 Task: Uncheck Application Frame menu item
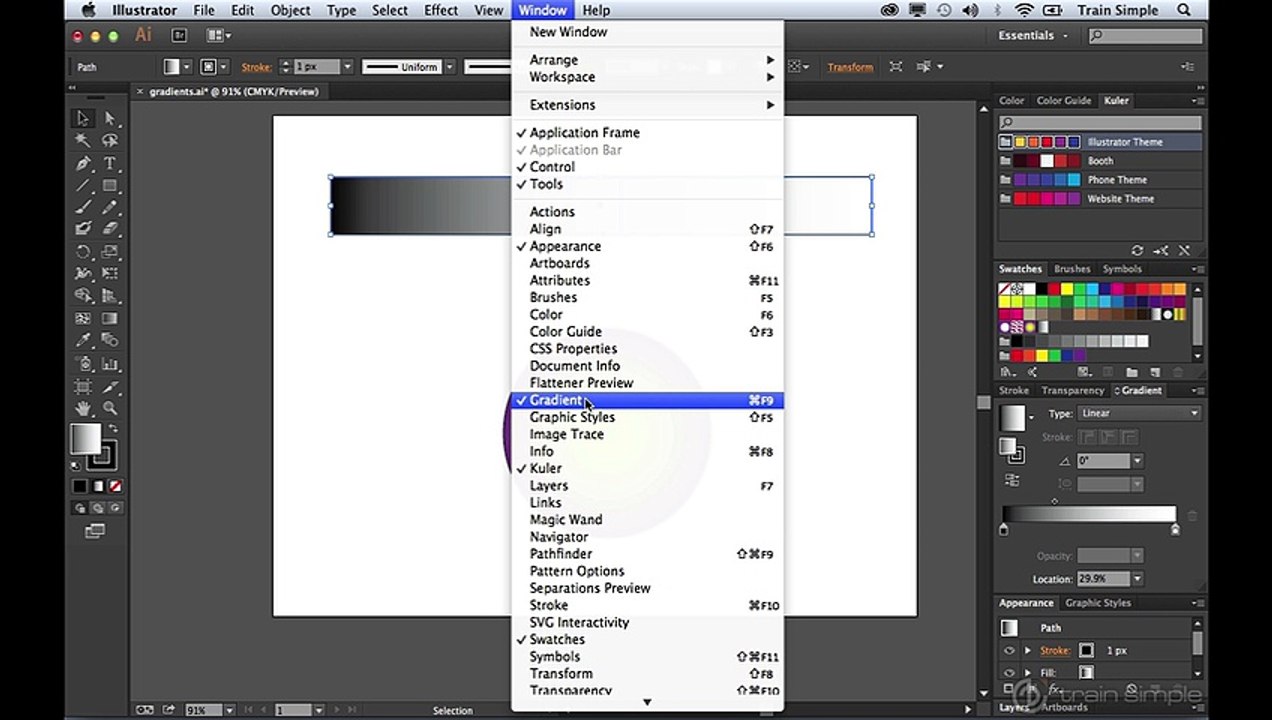(x=647, y=132)
